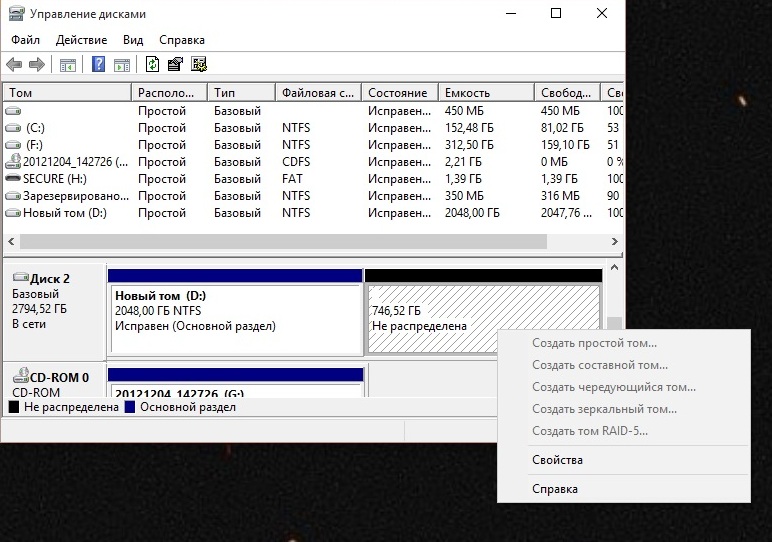Image resolution: width=772 pixels, height=542 pixels.
Task: Choose Справка in the context menu
Action: [624, 489]
